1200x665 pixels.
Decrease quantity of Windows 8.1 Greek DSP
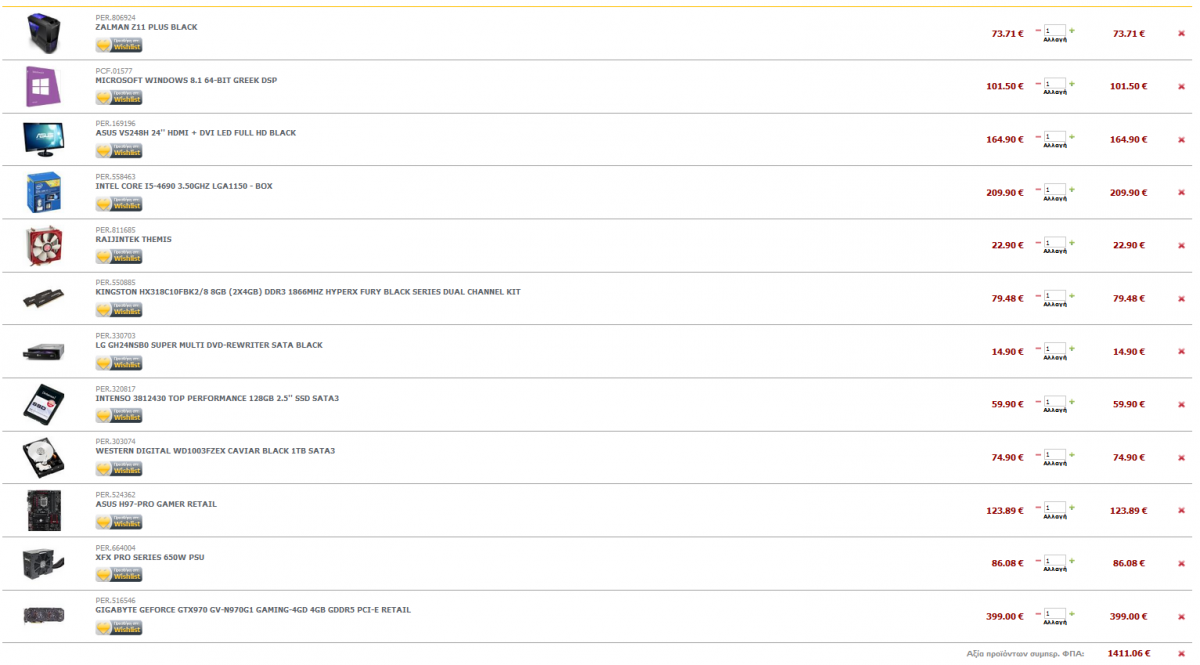tap(1038, 84)
